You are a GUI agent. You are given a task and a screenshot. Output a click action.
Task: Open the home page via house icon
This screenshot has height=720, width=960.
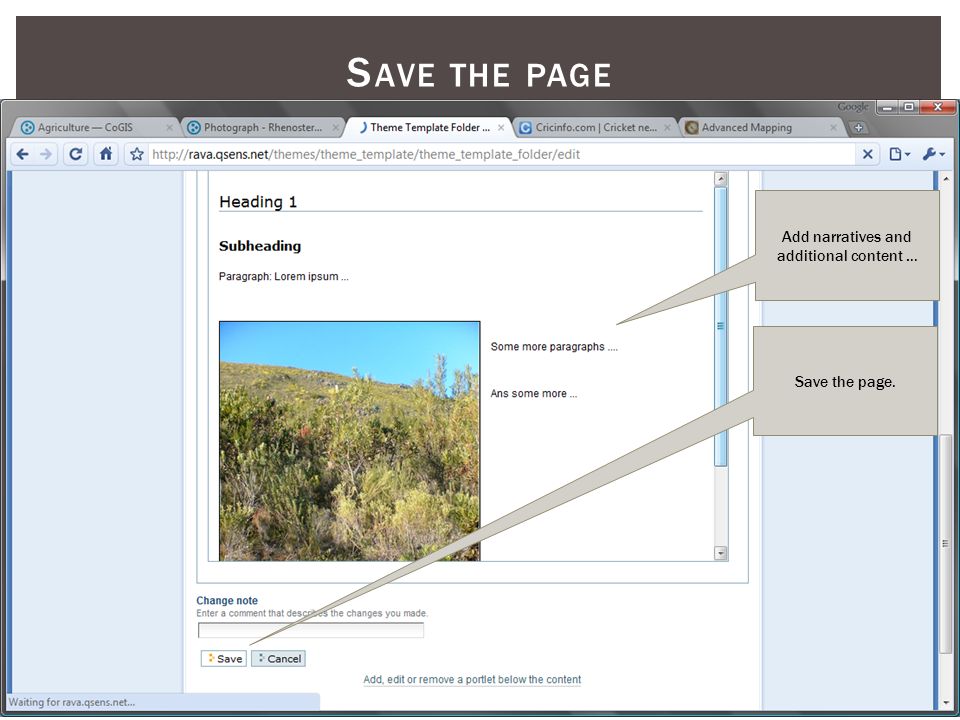click(x=106, y=154)
